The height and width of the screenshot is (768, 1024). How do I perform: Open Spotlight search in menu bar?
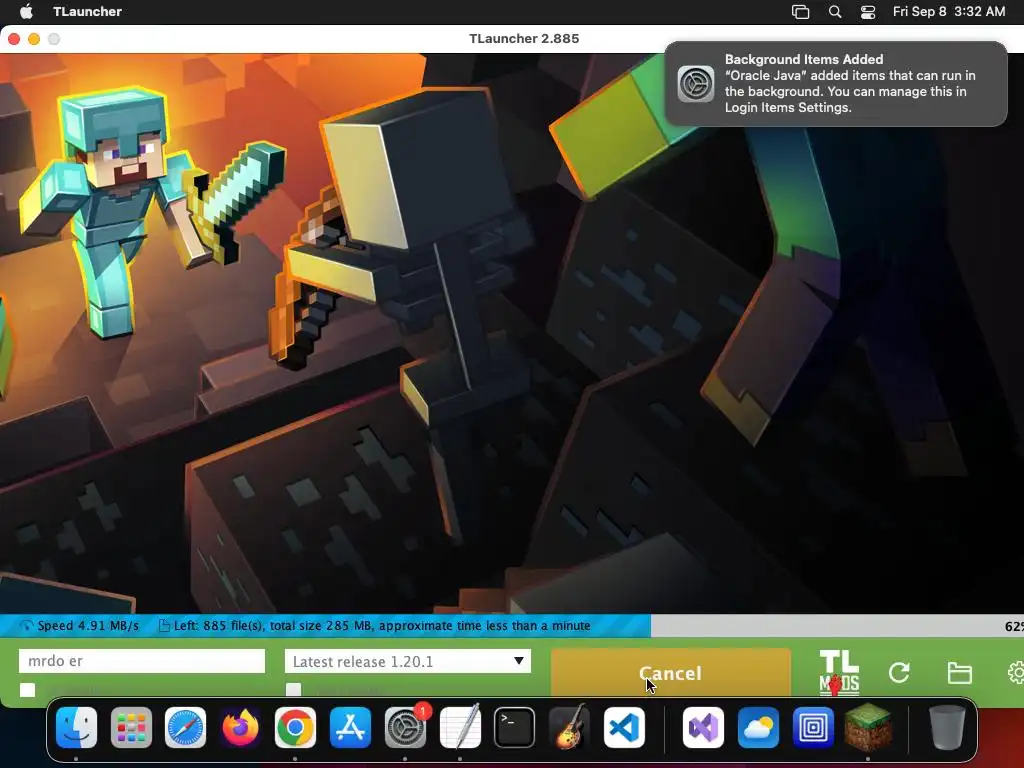tap(835, 12)
